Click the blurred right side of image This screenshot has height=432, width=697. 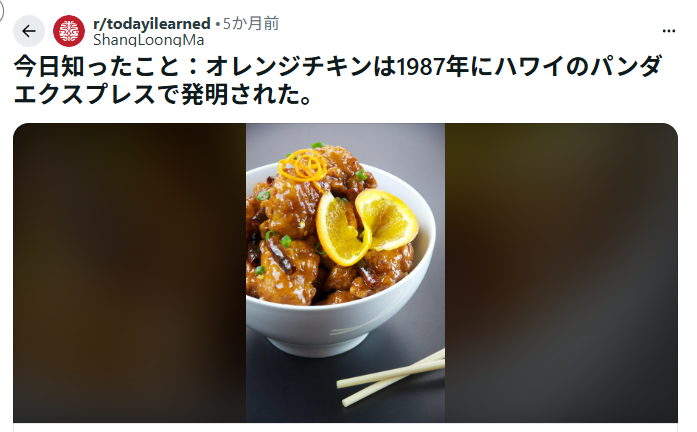[561, 272]
